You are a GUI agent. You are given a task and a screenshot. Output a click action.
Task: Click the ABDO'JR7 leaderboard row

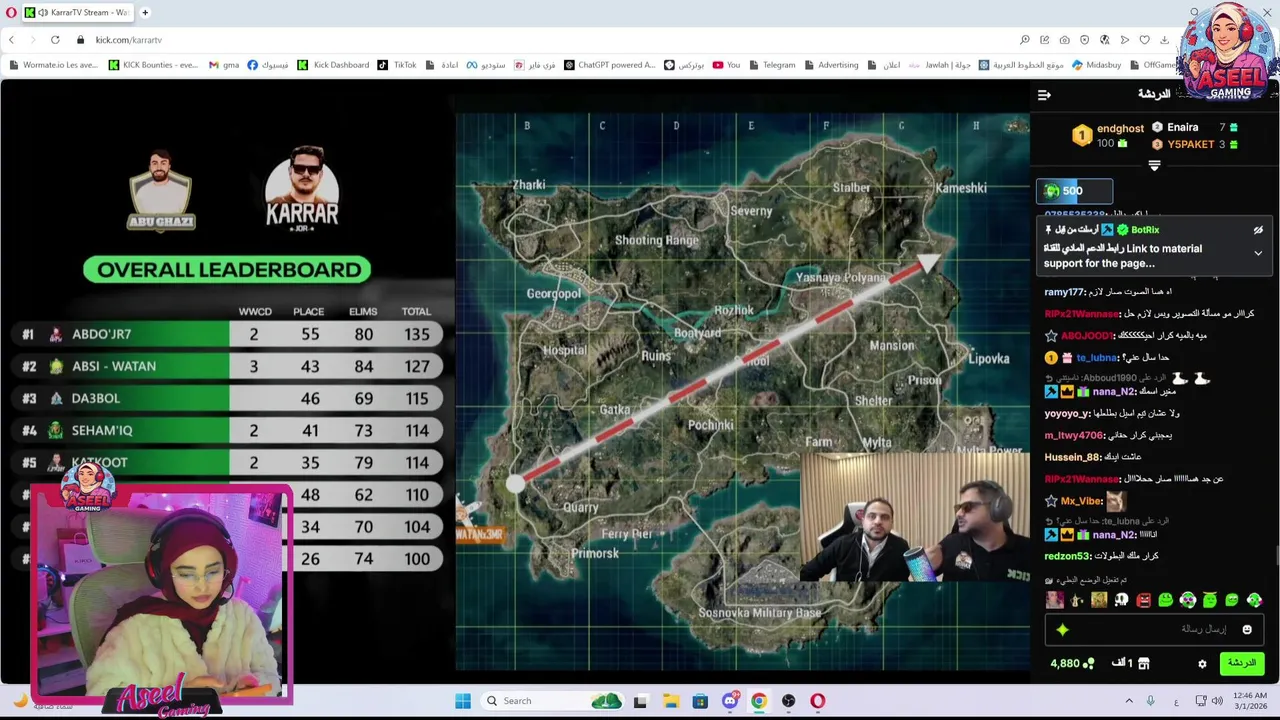point(227,334)
